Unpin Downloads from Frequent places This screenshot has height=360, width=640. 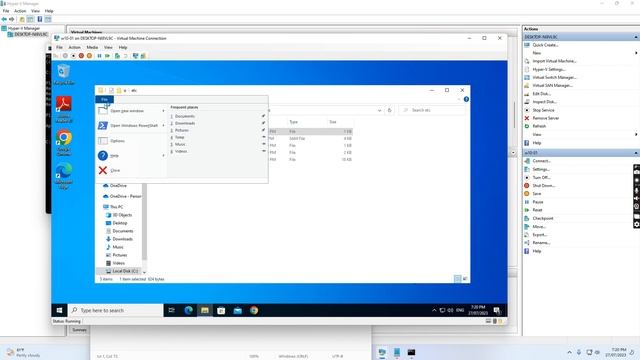point(264,123)
